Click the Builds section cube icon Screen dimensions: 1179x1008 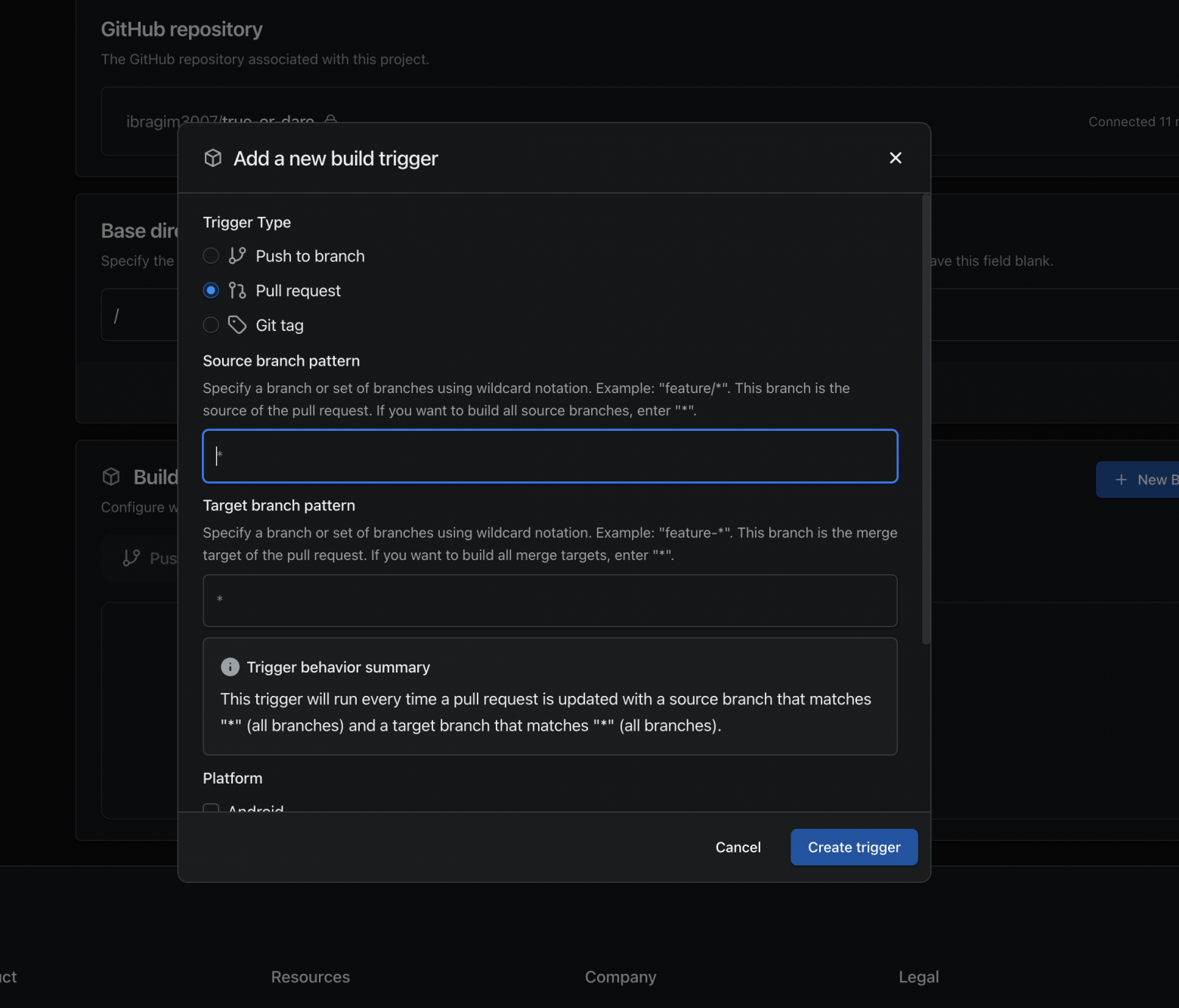(111, 477)
